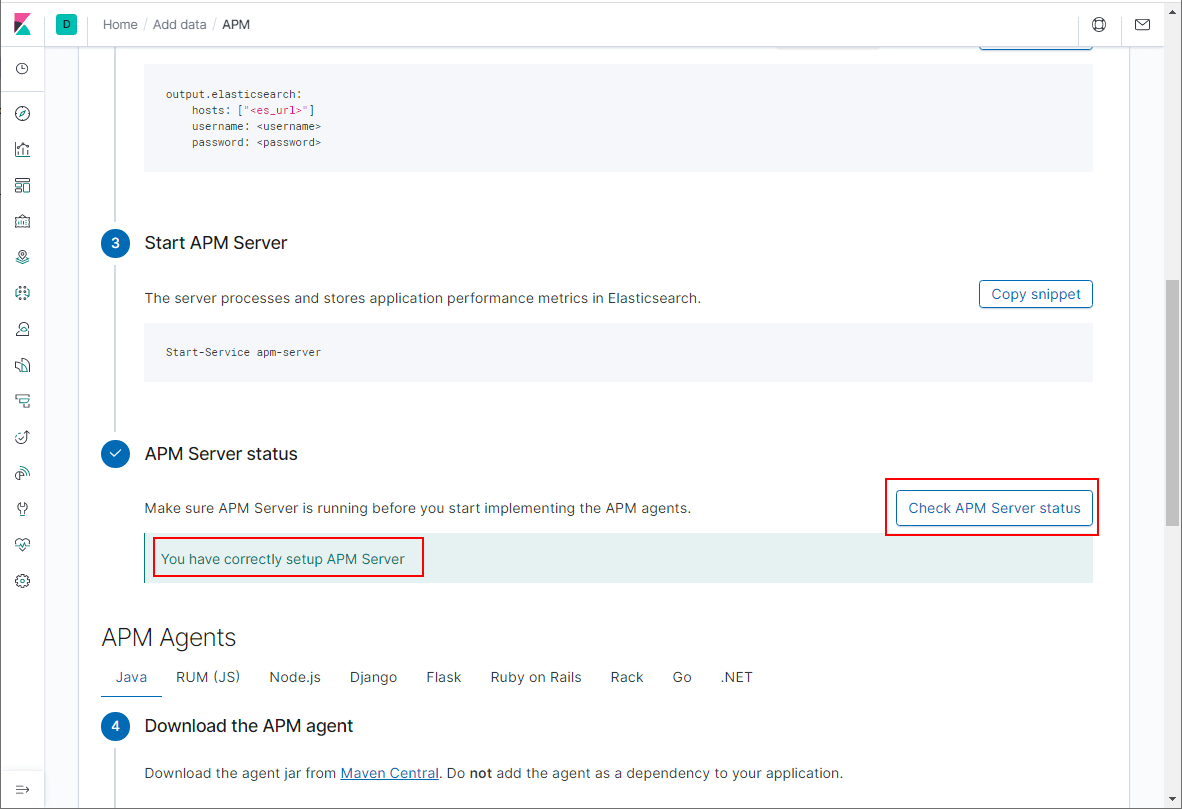
Task: Click username code line
Action: tap(256, 126)
